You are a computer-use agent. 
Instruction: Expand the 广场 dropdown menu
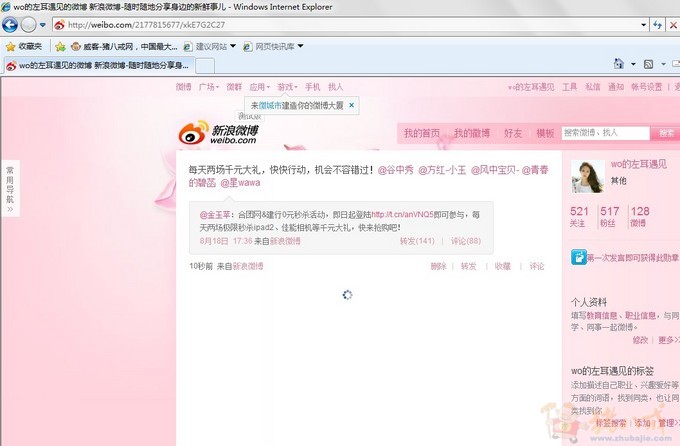pyautogui.click(x=209, y=87)
